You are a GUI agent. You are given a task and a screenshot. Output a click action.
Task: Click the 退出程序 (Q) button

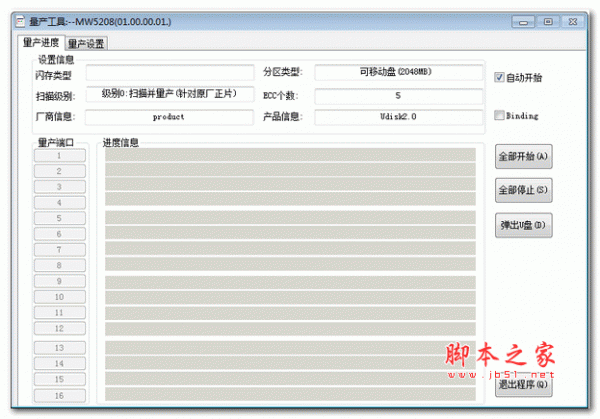click(x=523, y=385)
